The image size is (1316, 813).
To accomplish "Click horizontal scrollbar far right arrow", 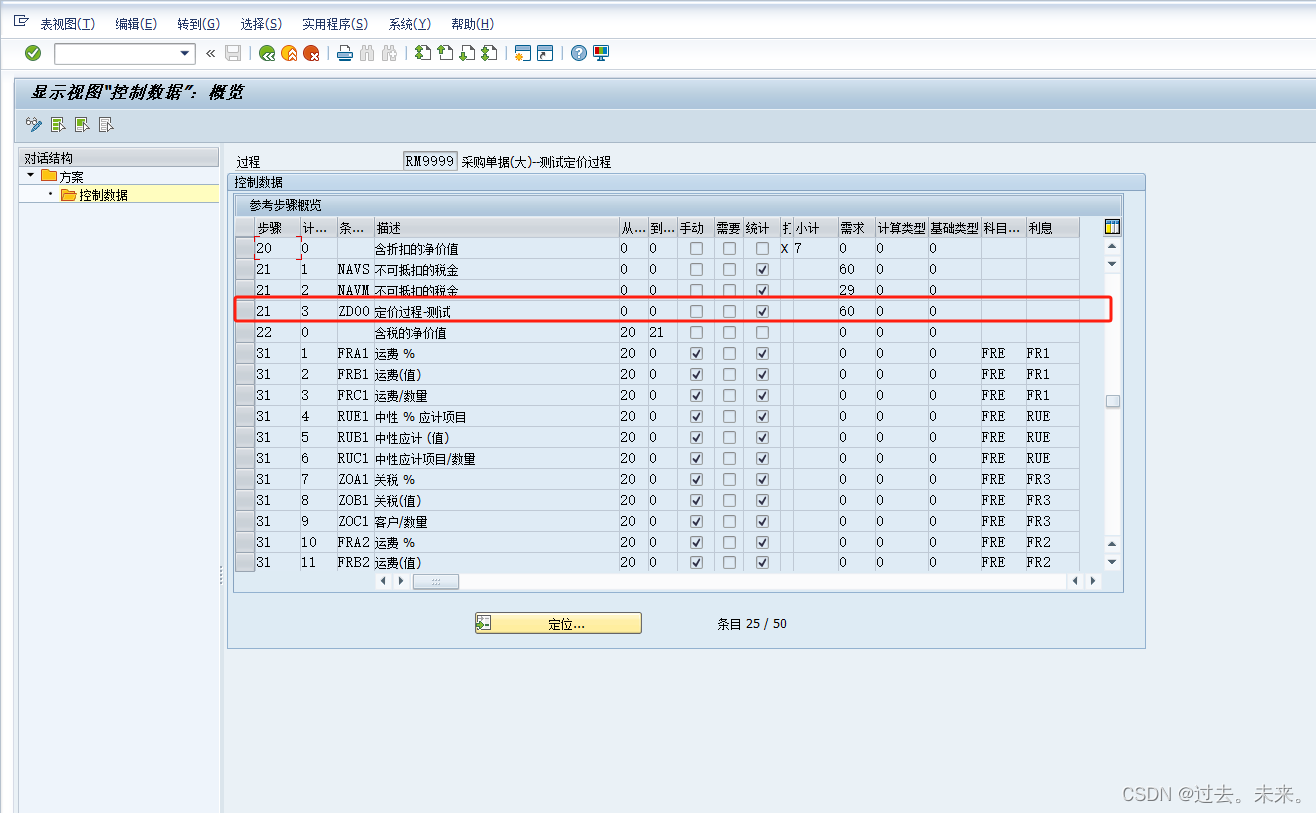I will pos(1092,581).
